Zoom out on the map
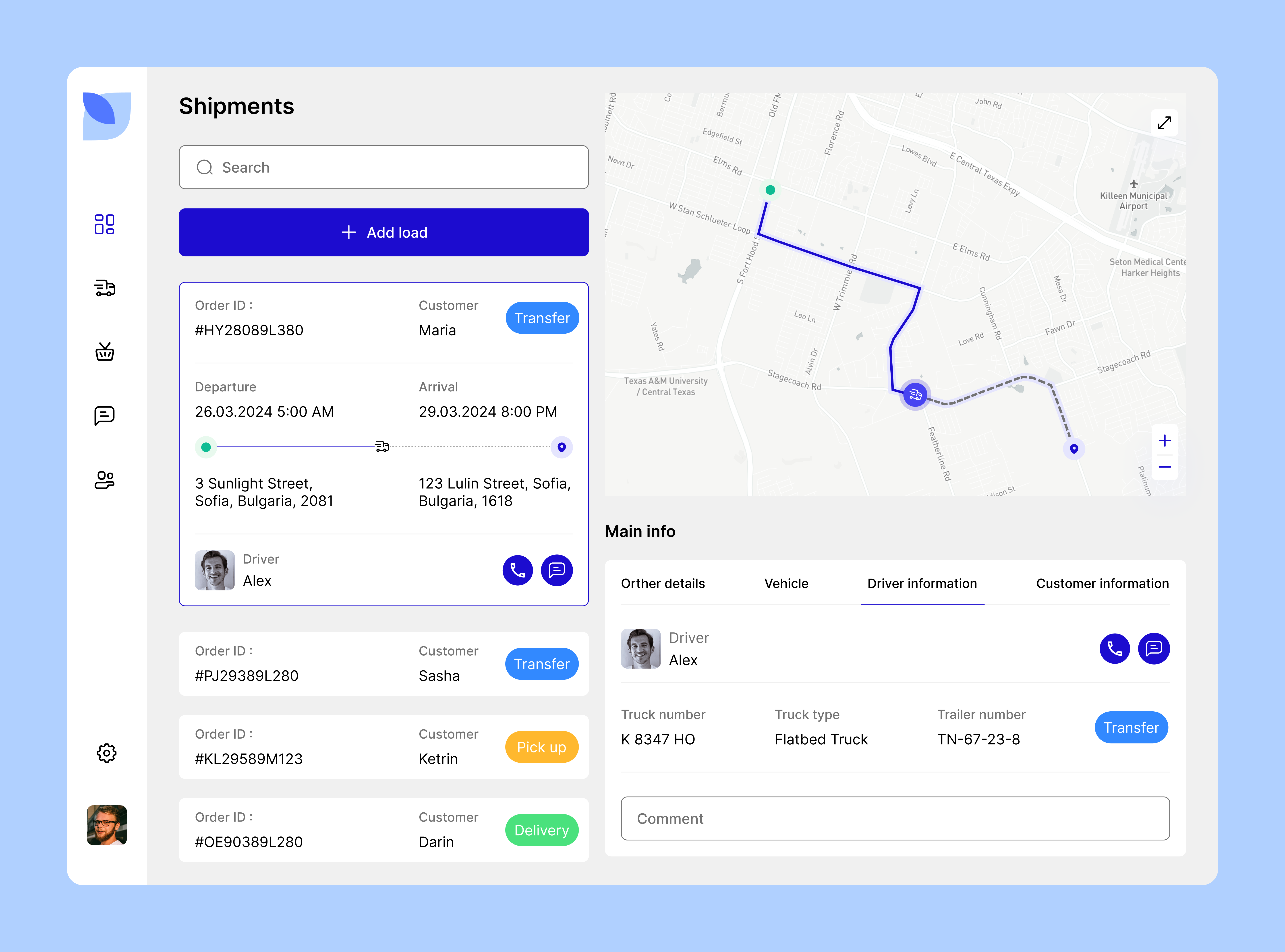The height and width of the screenshot is (952, 1285). pos(1165,467)
